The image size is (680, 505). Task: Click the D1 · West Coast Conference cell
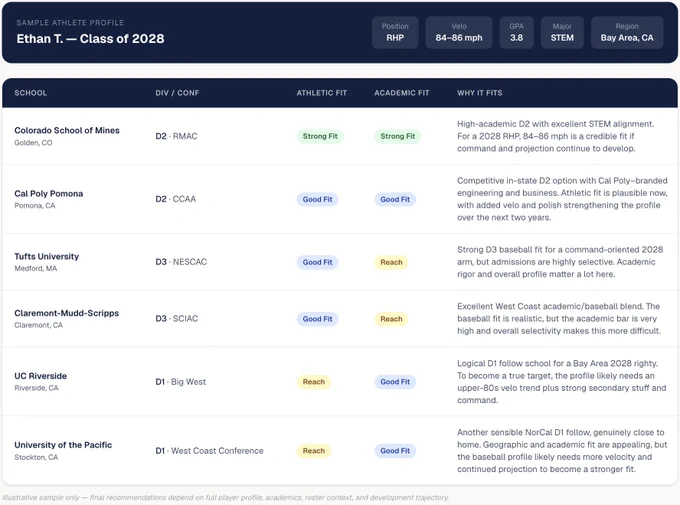pos(209,451)
